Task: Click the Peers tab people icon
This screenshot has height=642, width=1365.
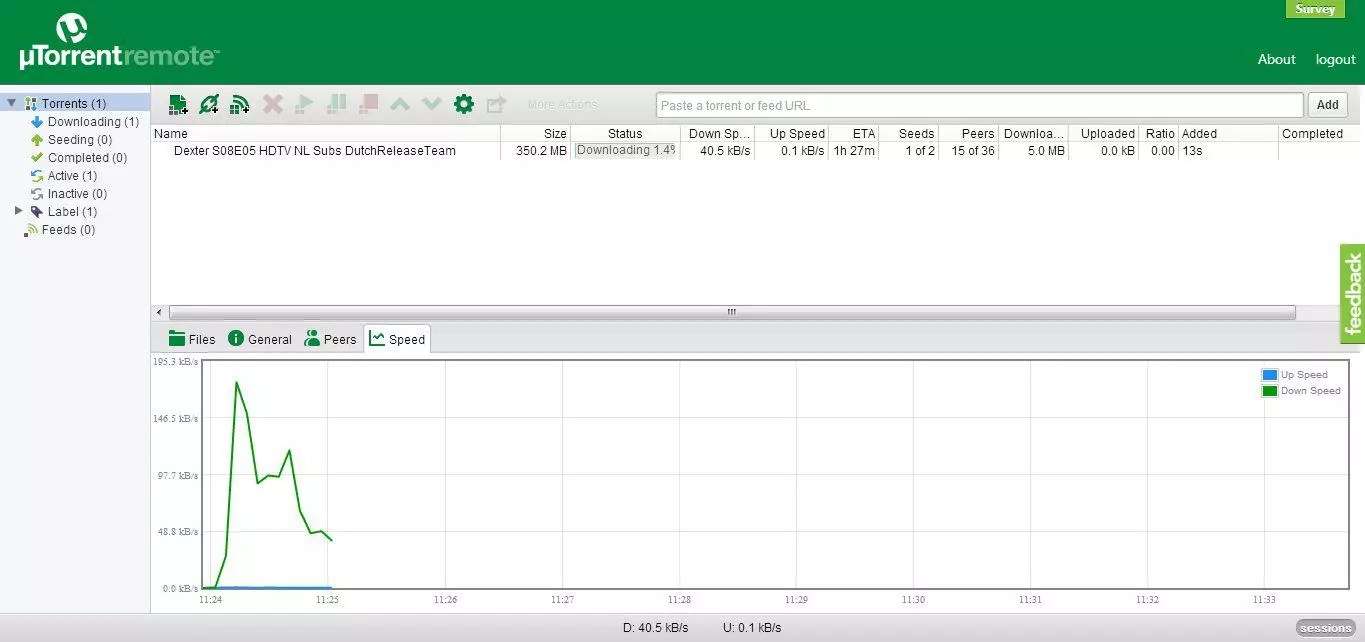Action: [x=312, y=338]
